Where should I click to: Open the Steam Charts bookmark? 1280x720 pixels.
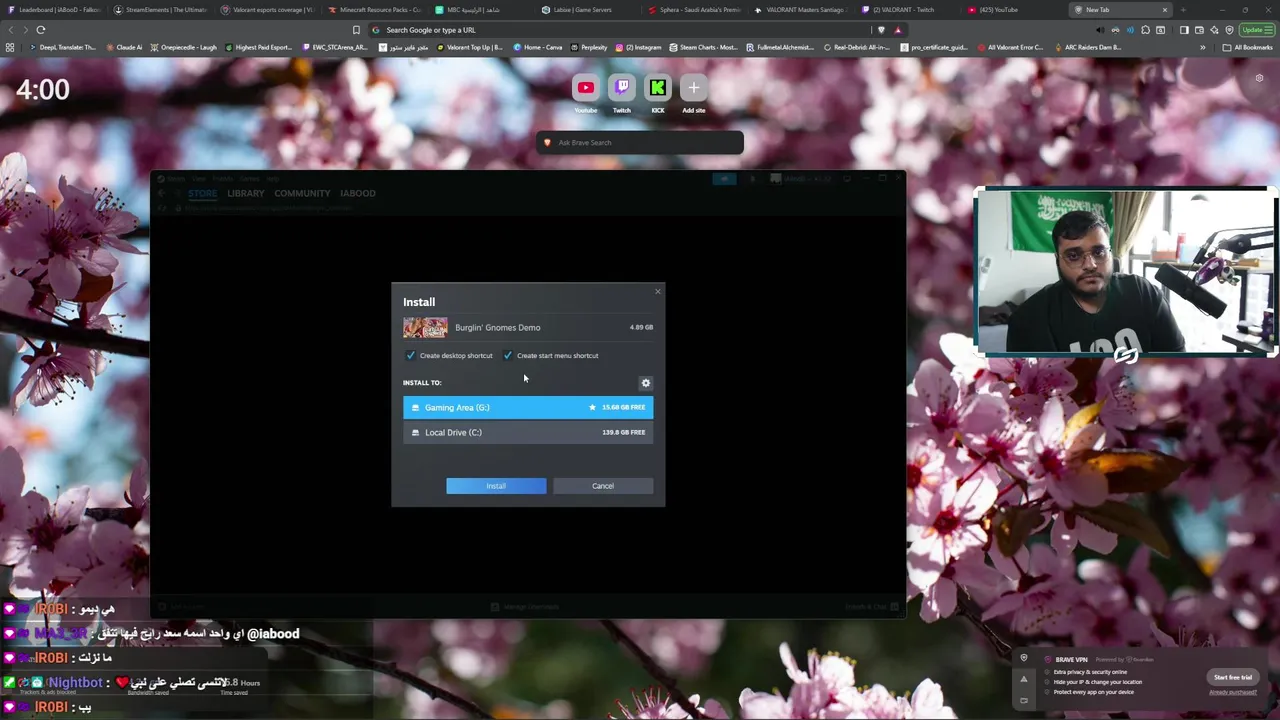pyautogui.click(x=703, y=47)
